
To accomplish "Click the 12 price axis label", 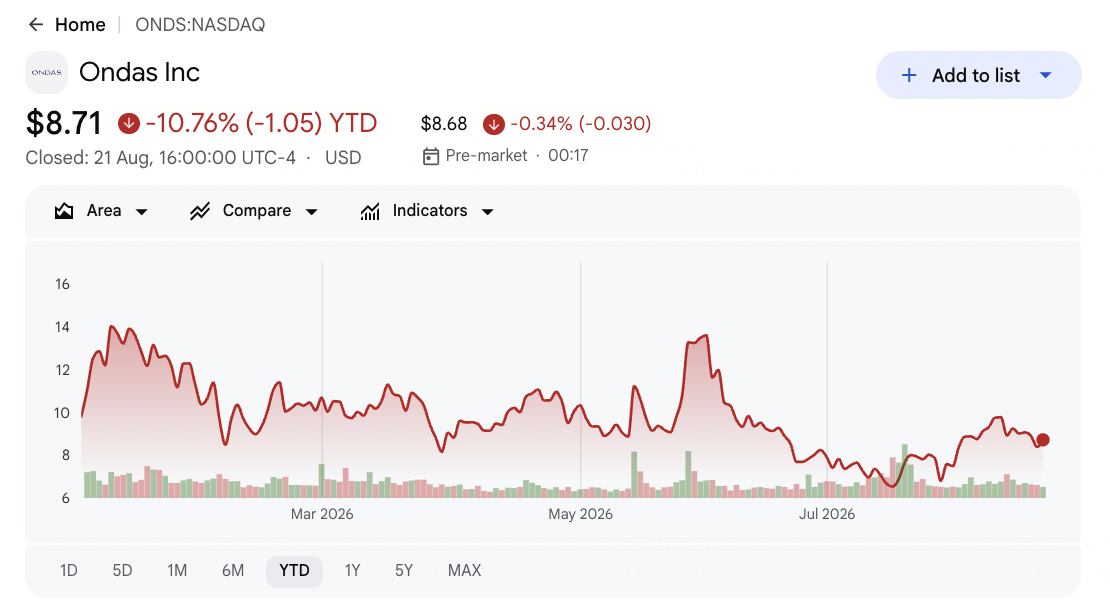I will 62,370.
